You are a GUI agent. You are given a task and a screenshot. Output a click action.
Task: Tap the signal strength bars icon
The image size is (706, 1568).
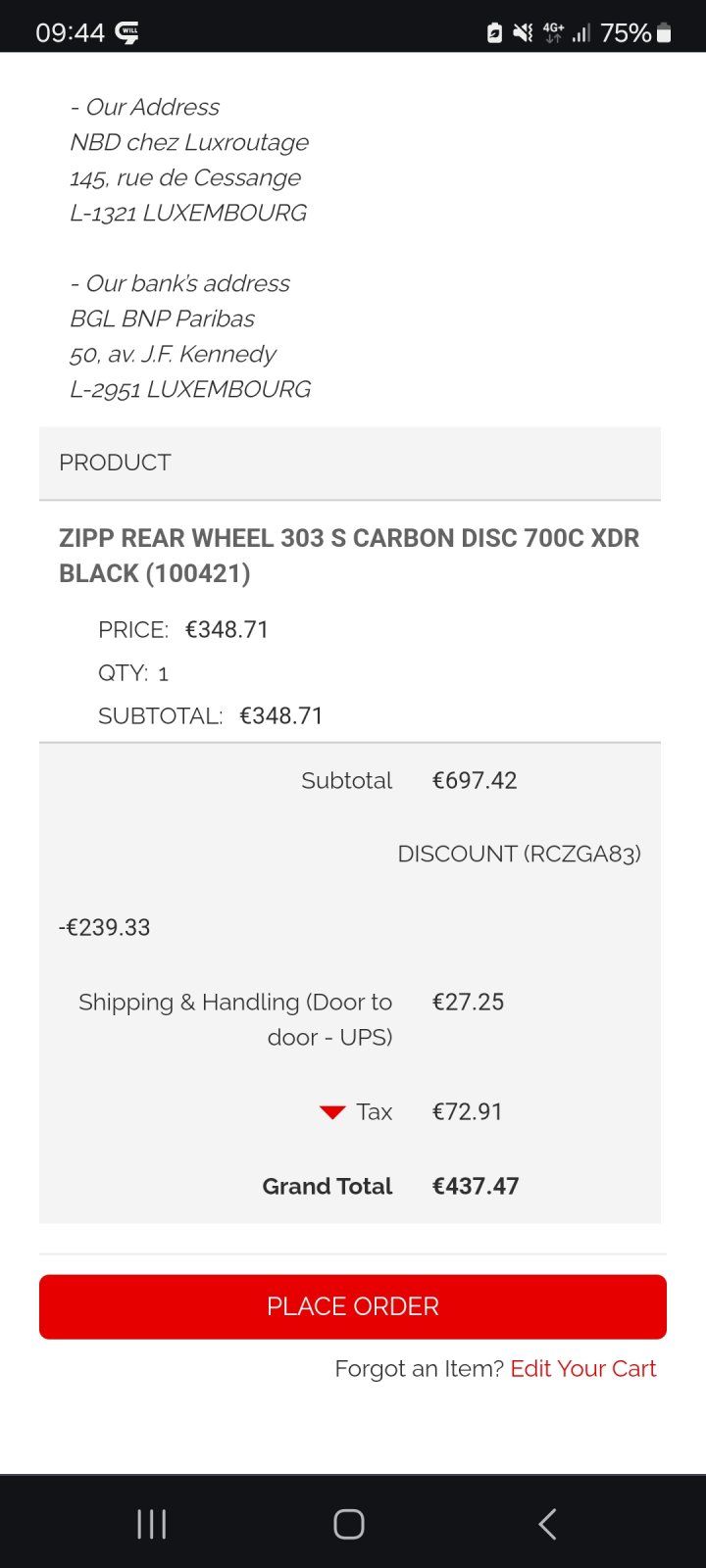click(581, 33)
